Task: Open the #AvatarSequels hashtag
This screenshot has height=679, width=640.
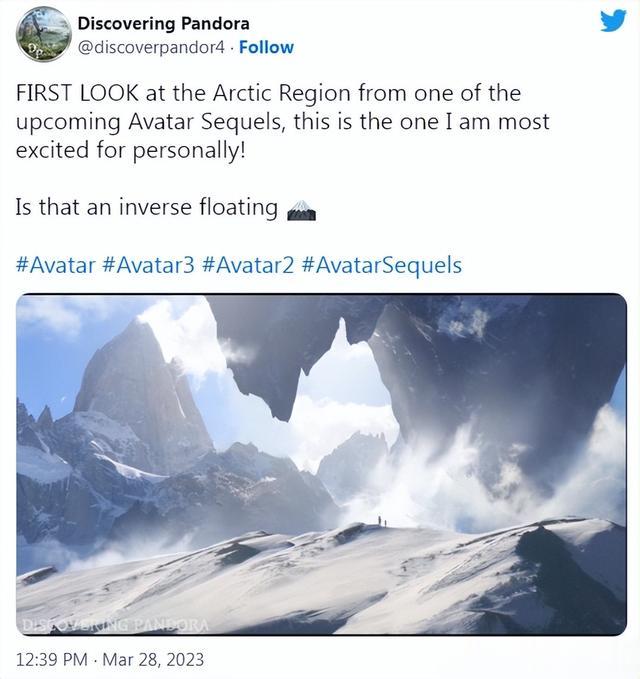Action: (381, 265)
